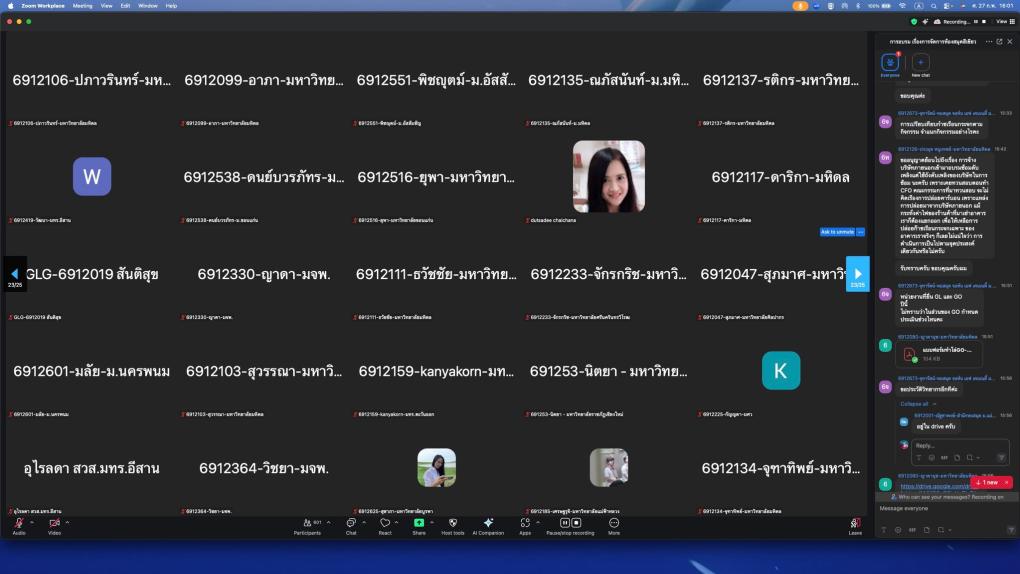The width and height of the screenshot is (1020, 574).
Task: Click the red '1 new' message button
Action: point(990,482)
